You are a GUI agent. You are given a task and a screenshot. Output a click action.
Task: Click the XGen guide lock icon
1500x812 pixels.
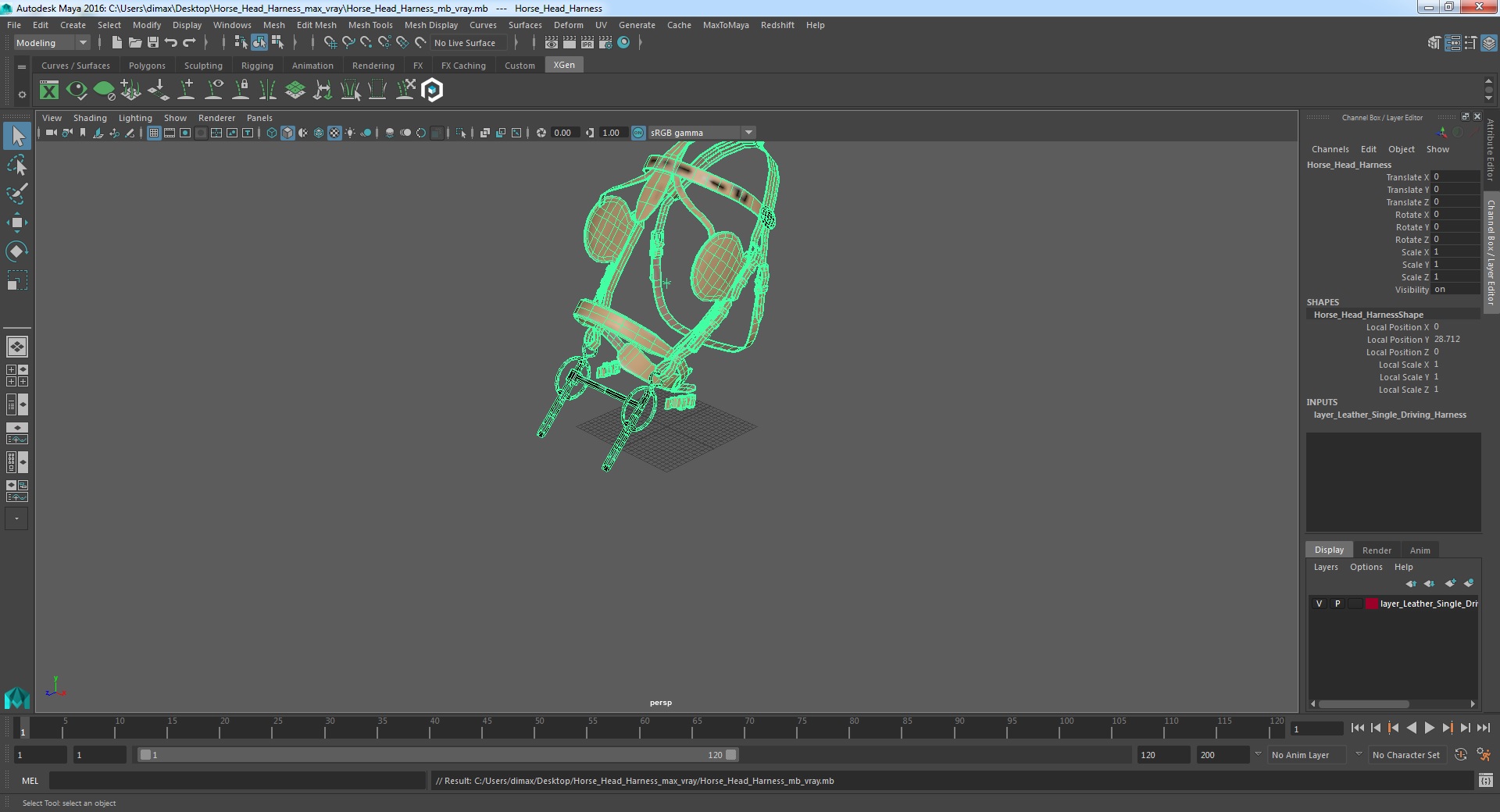(x=241, y=91)
